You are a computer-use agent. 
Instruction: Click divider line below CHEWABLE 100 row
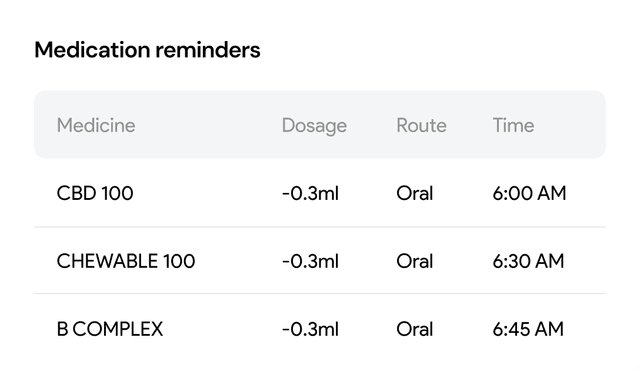coord(320,293)
